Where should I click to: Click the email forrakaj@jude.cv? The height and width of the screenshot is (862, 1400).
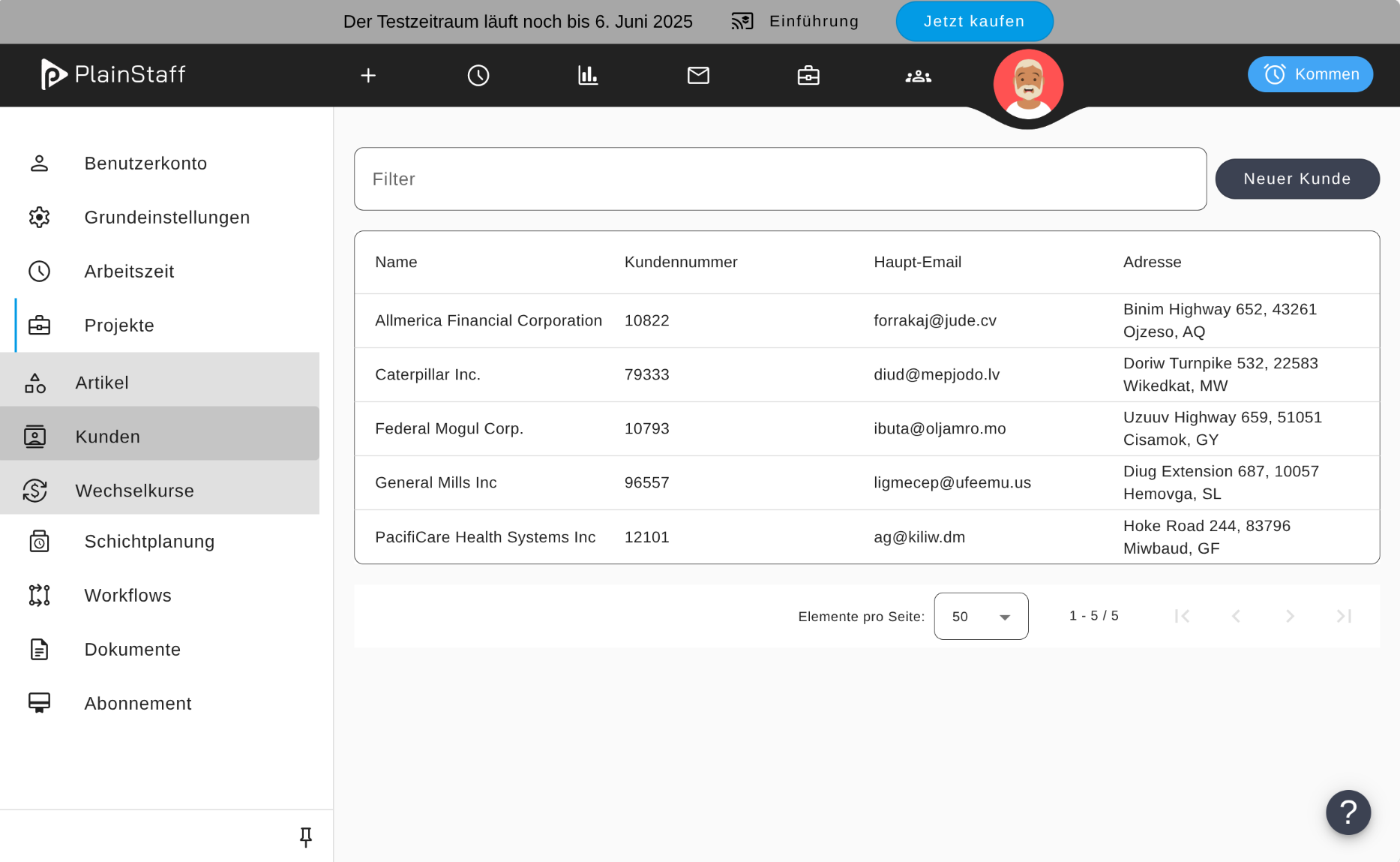click(x=935, y=320)
